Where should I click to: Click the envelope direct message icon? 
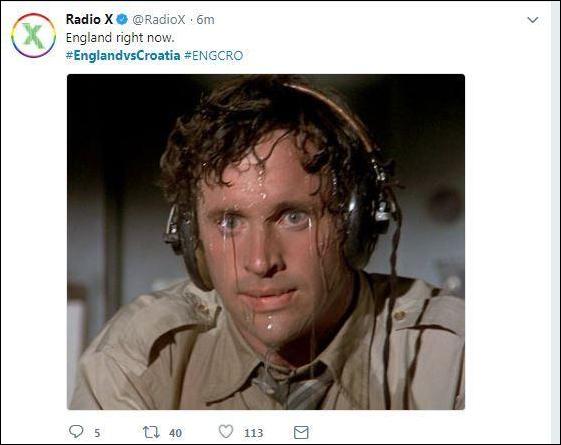click(301, 432)
